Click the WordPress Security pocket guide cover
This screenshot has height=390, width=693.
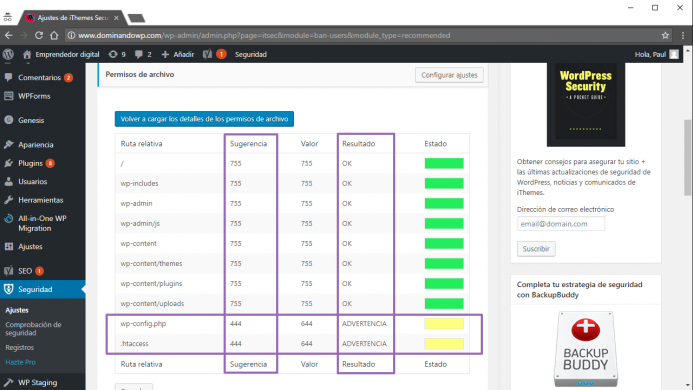[x=586, y=104]
